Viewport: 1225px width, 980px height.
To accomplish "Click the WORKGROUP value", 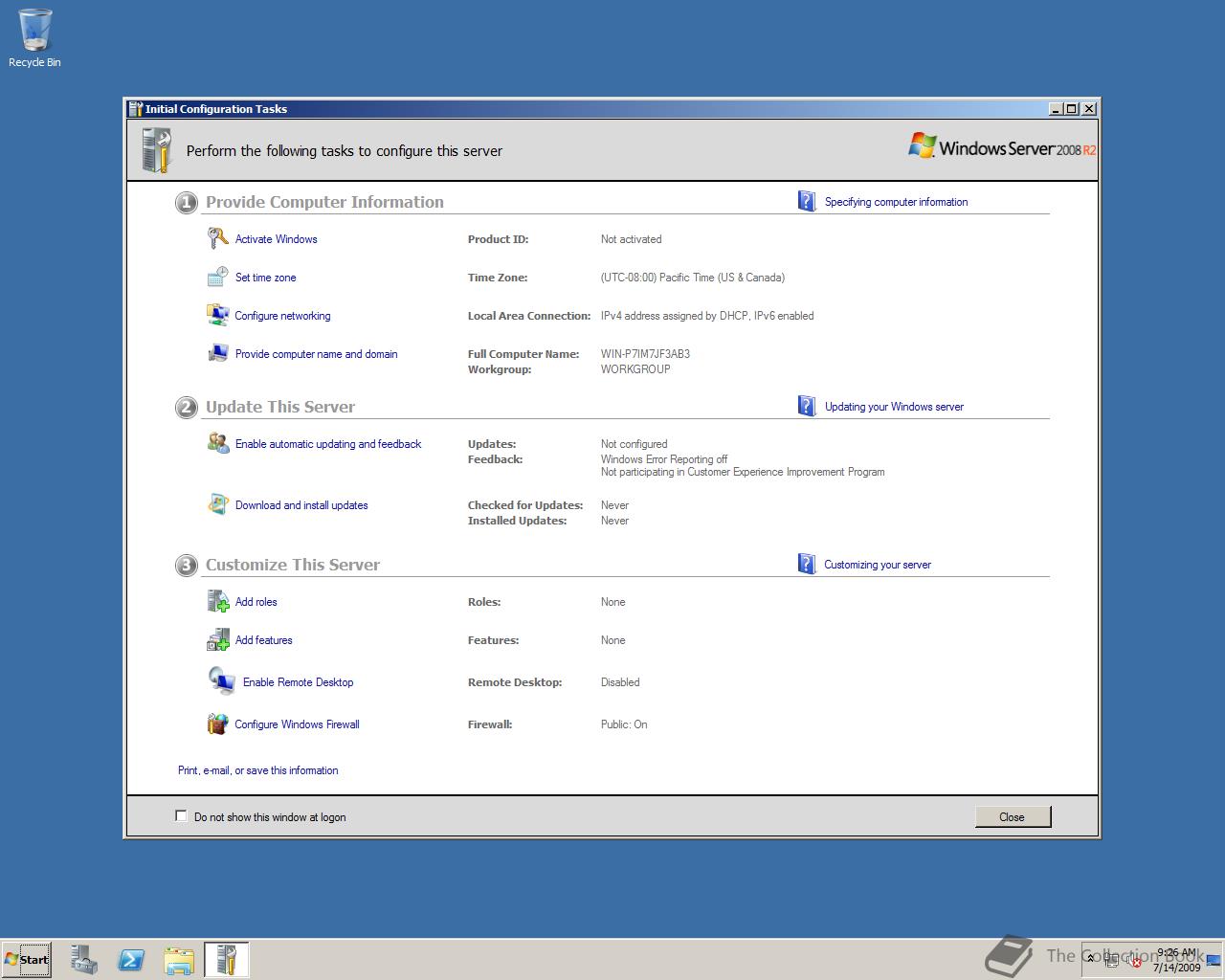I will click(x=635, y=369).
